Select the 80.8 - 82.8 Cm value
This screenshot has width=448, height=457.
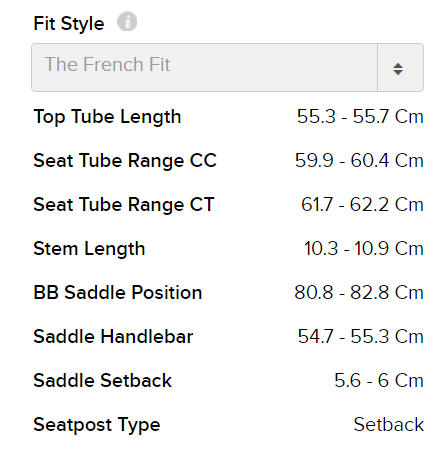359,292
